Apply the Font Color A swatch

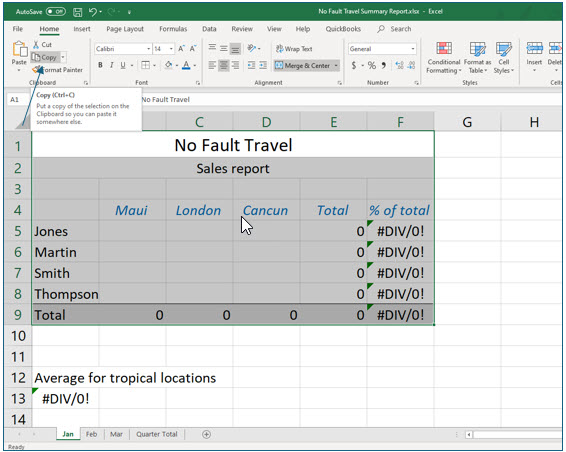pos(186,65)
